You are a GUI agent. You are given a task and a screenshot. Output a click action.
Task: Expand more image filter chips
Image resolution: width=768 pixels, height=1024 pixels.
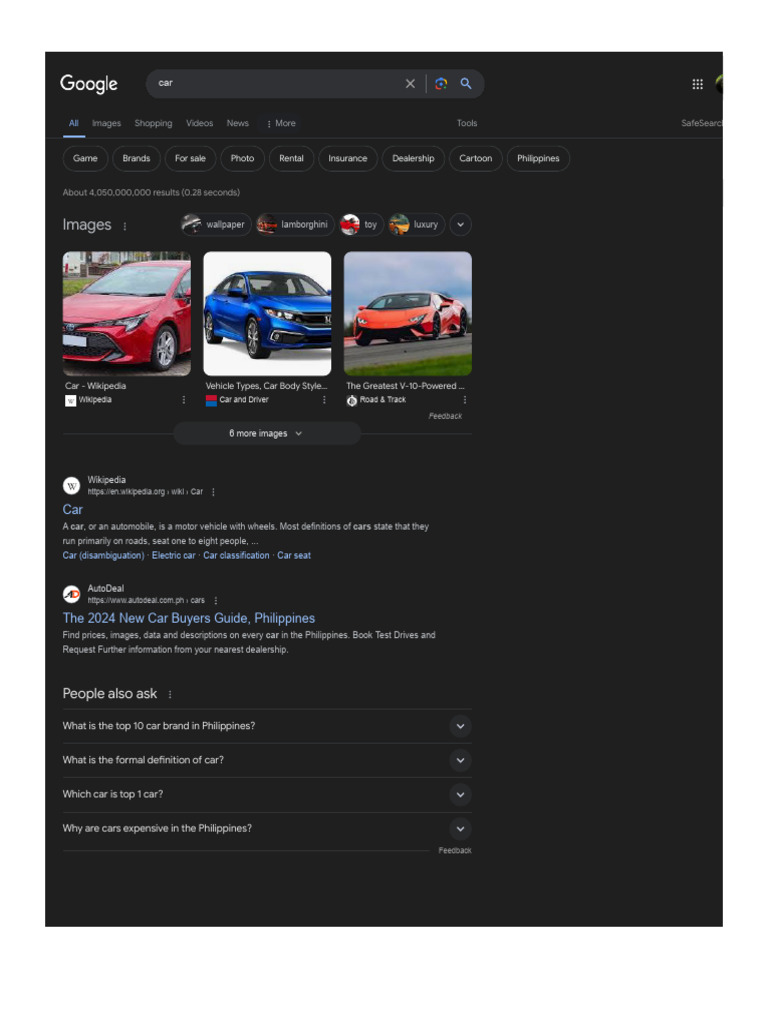460,225
